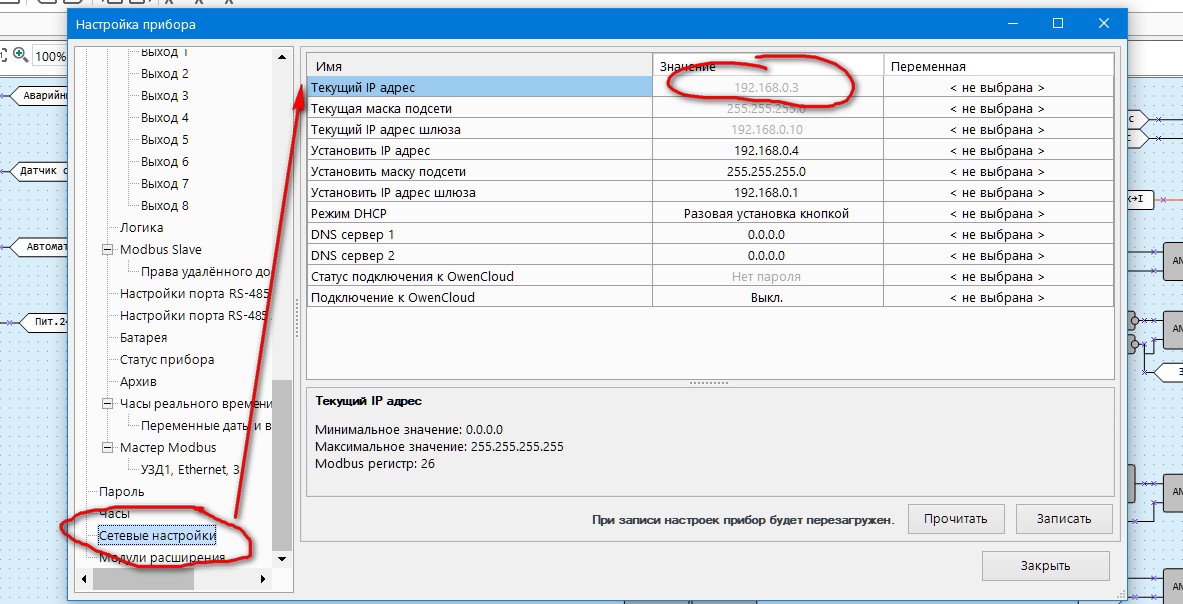Click the horizontal scroll left arrow
This screenshot has width=1183, height=604.
[83, 579]
